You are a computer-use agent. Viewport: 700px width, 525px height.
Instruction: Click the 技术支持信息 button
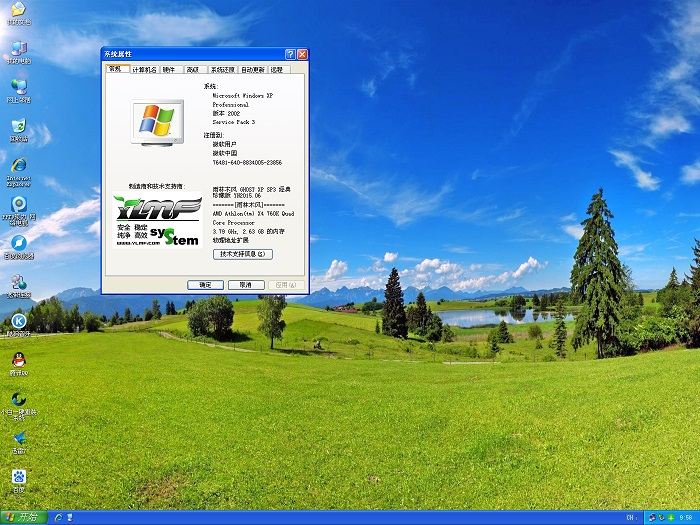coord(242,254)
